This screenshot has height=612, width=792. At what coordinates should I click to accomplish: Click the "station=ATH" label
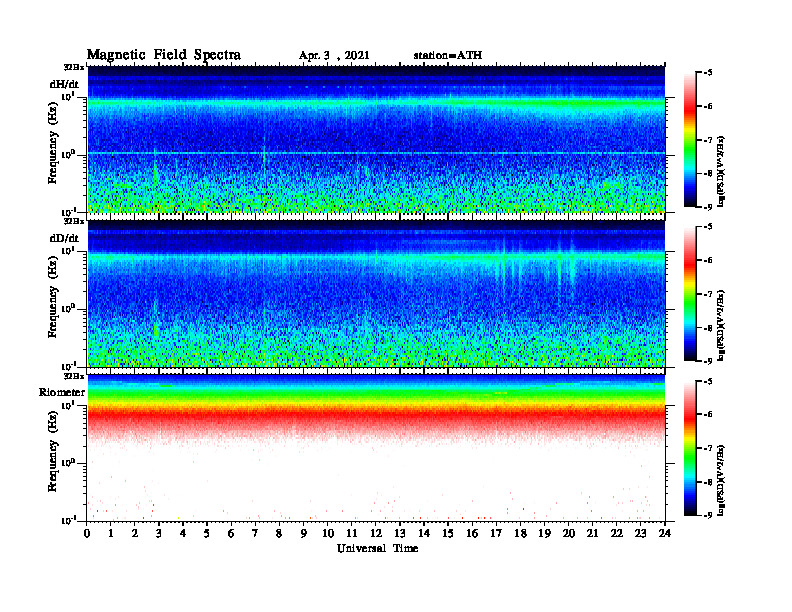coord(448,55)
